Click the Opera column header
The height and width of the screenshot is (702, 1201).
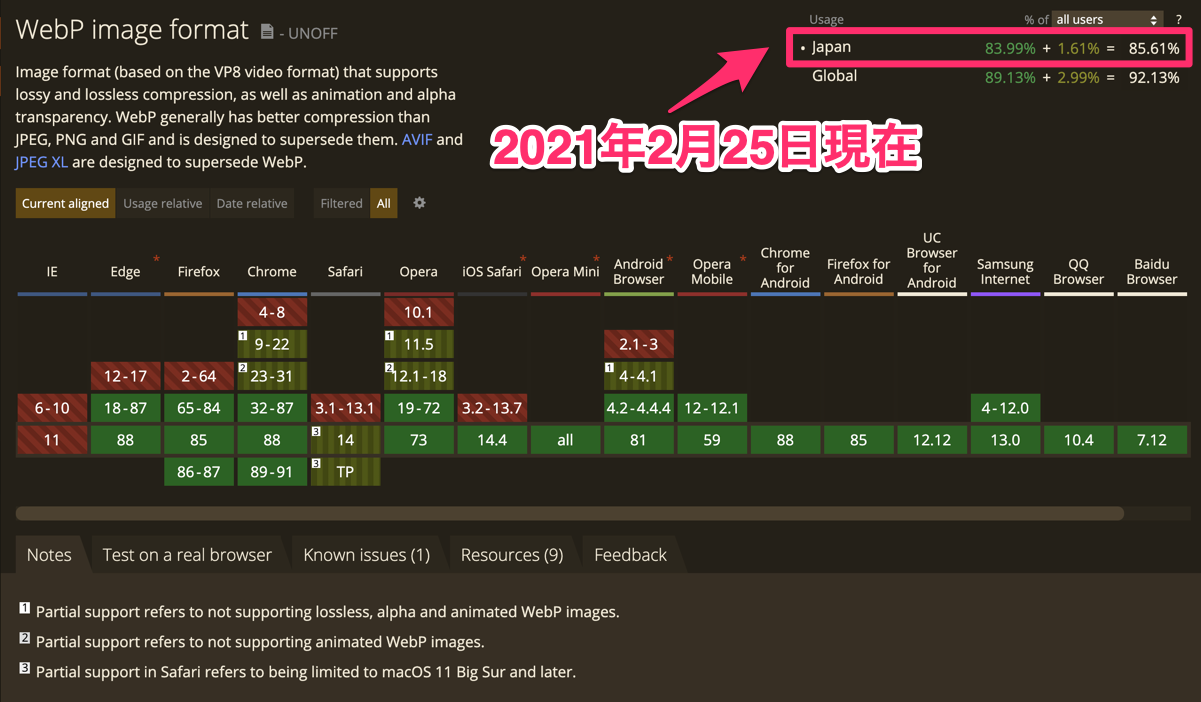418,271
